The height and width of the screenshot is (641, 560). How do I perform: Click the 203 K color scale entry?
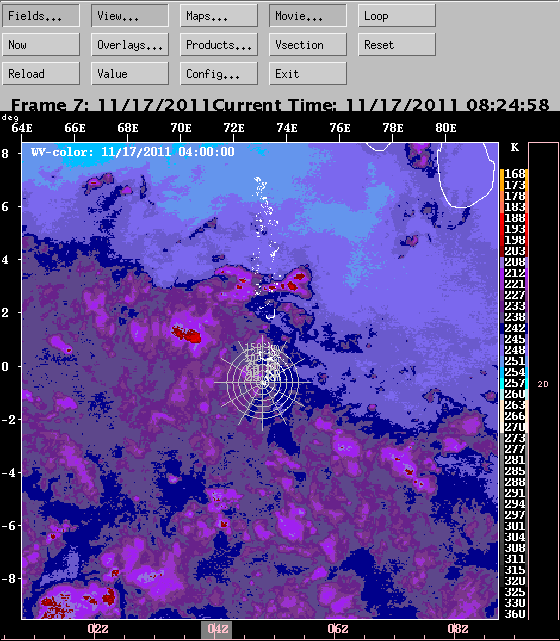pyautogui.click(x=514, y=251)
